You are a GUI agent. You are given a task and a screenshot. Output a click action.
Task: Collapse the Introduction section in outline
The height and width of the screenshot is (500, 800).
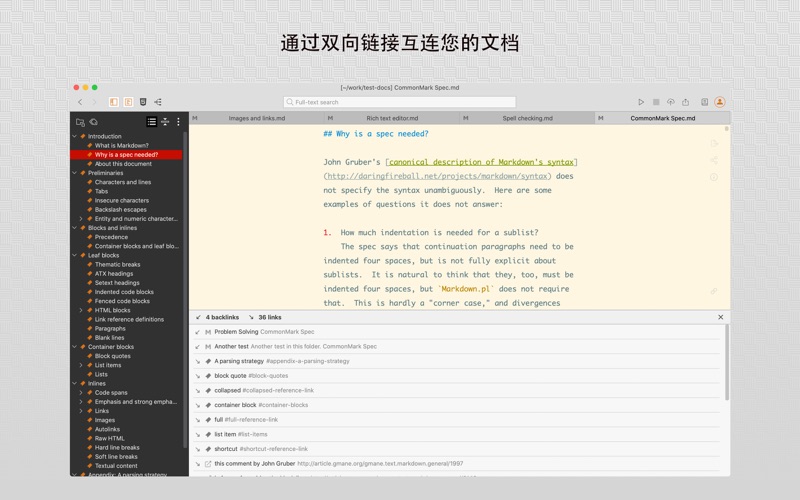(x=75, y=136)
